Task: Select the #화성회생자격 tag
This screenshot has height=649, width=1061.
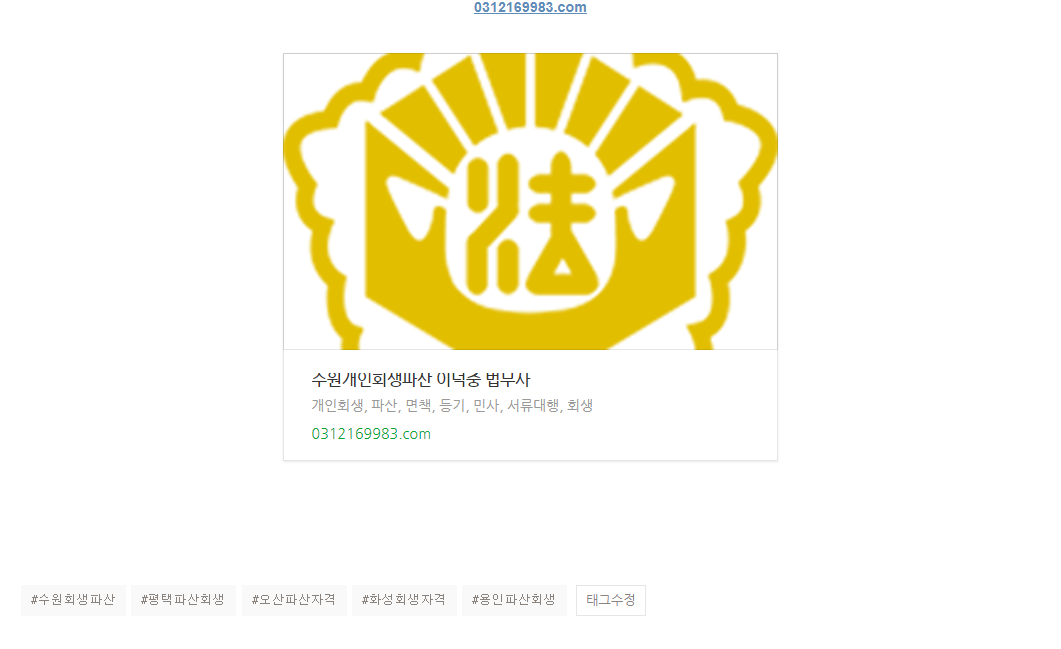Action: click(404, 600)
